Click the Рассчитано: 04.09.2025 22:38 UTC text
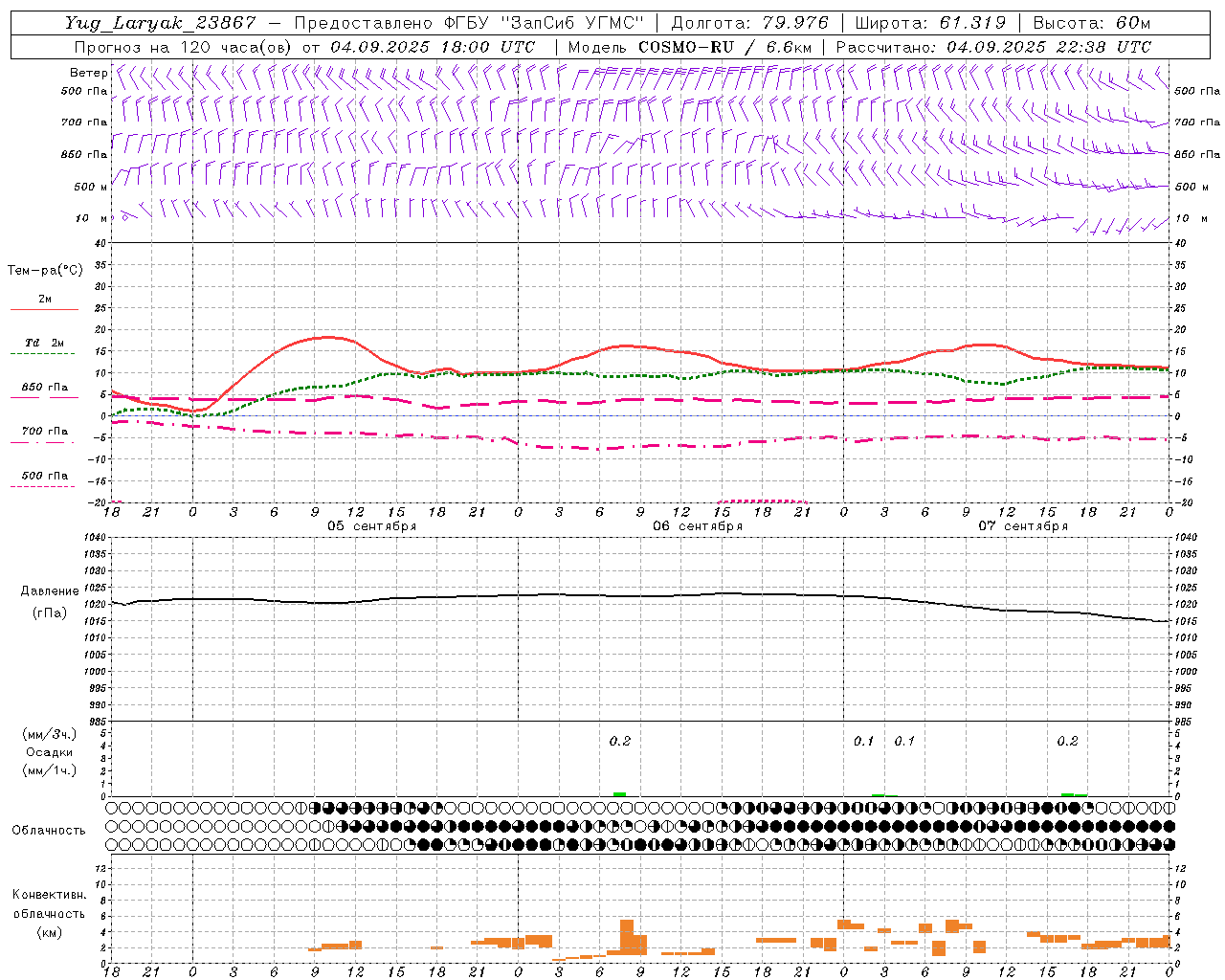The image size is (1225, 980). pyautogui.click(x=993, y=46)
